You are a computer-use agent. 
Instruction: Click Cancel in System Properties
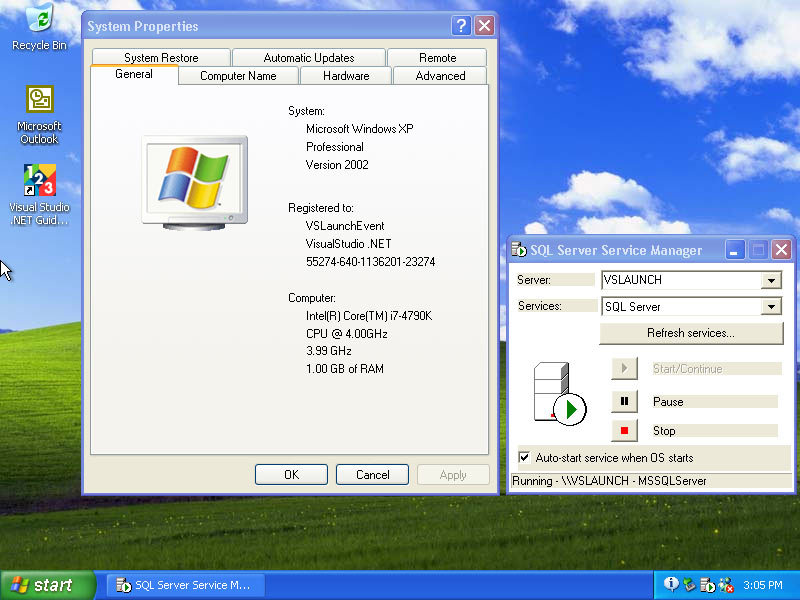click(x=372, y=474)
